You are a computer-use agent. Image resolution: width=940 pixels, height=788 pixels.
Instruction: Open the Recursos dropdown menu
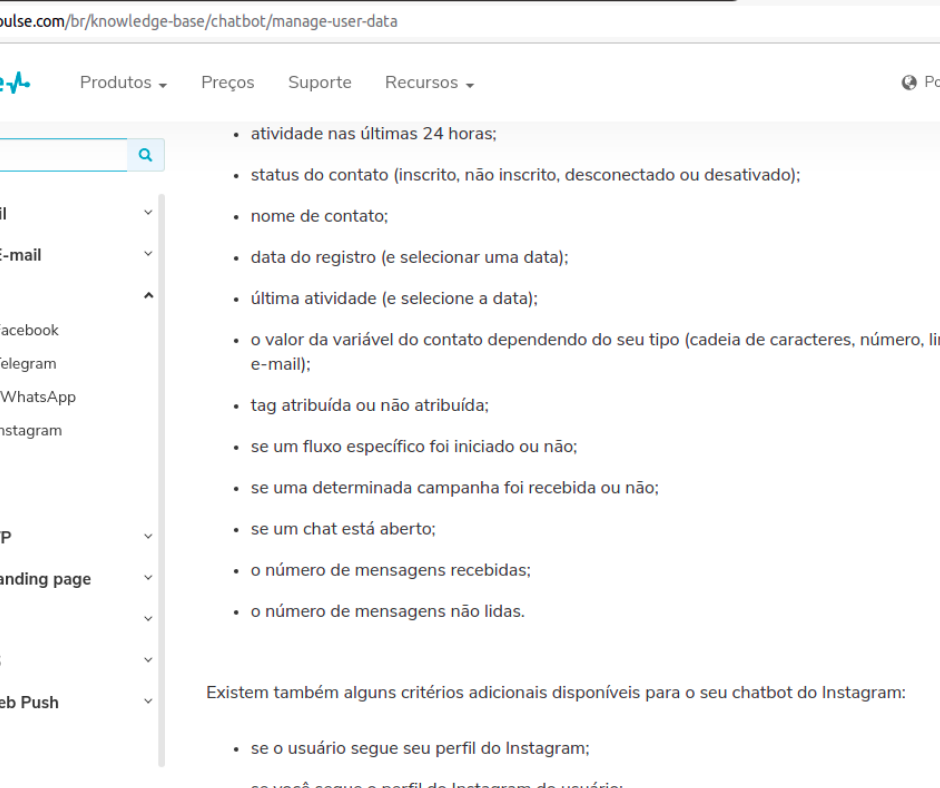pyautogui.click(x=429, y=83)
